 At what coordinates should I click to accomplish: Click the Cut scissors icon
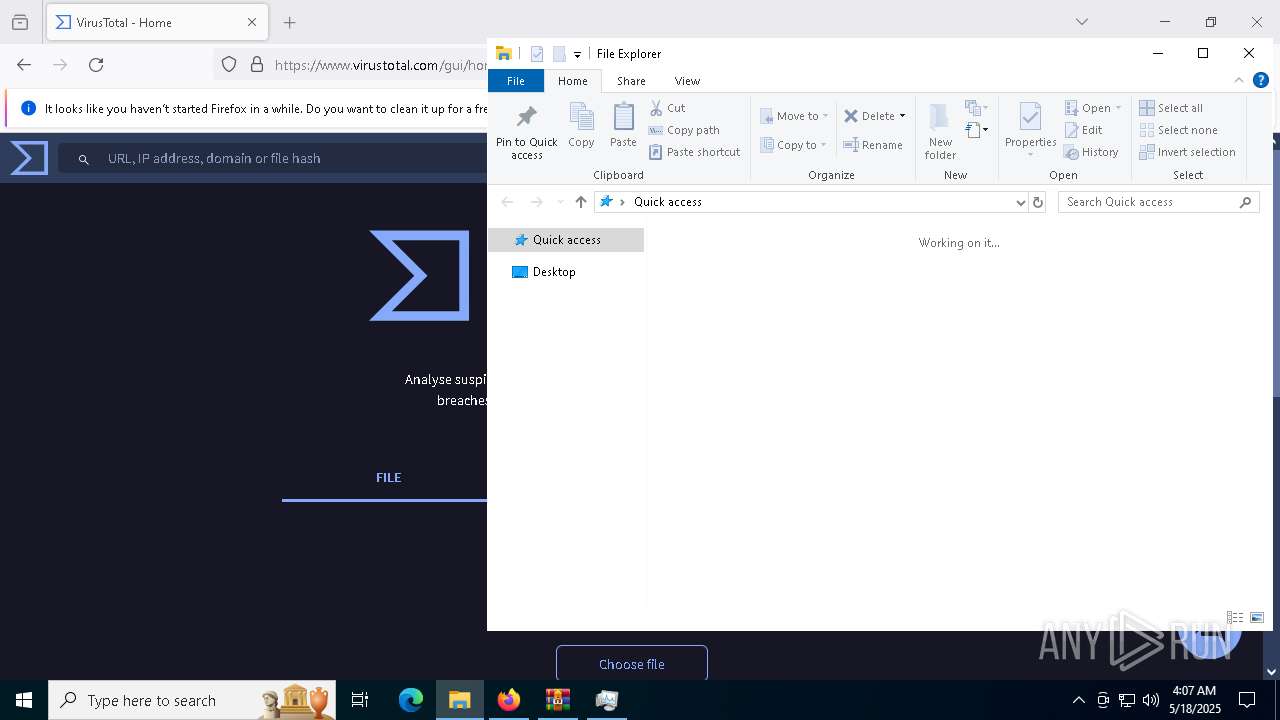(x=656, y=108)
